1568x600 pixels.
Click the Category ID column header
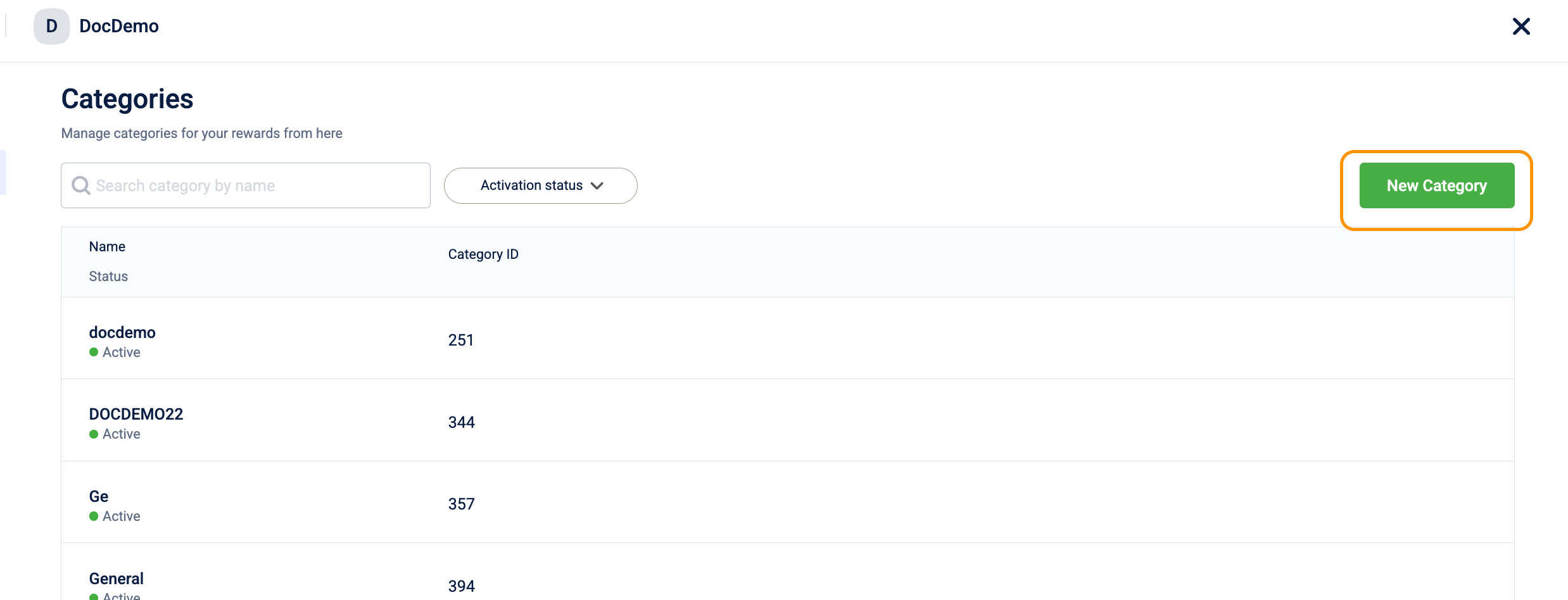(x=483, y=254)
